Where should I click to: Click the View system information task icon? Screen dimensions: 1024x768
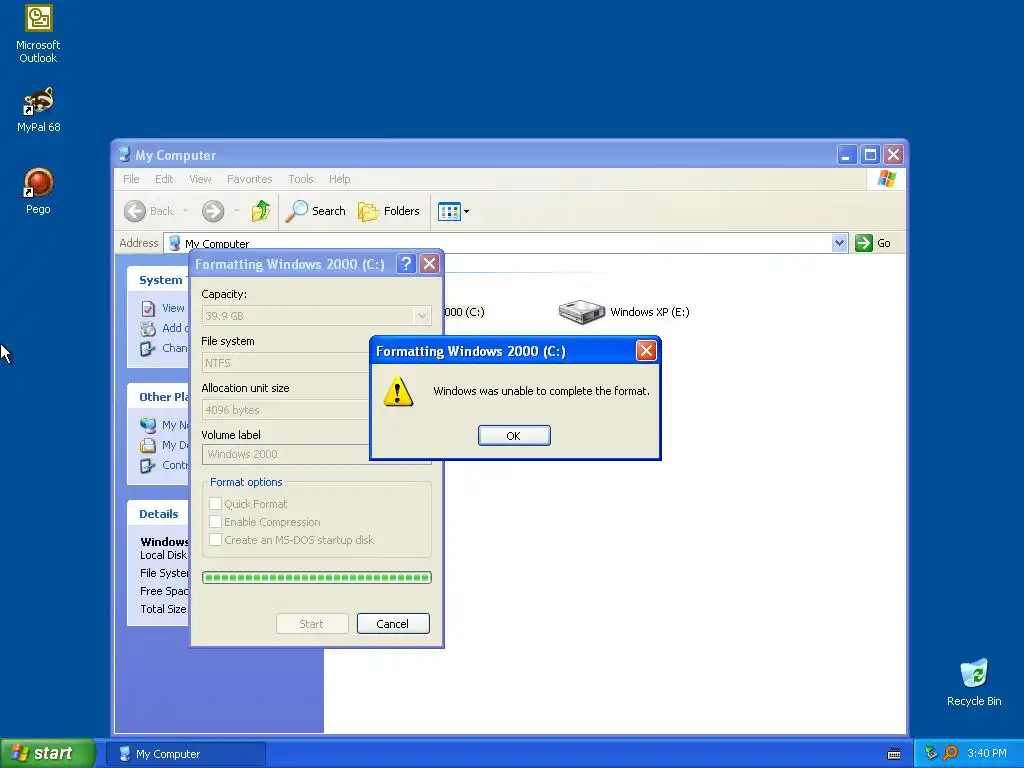148,308
